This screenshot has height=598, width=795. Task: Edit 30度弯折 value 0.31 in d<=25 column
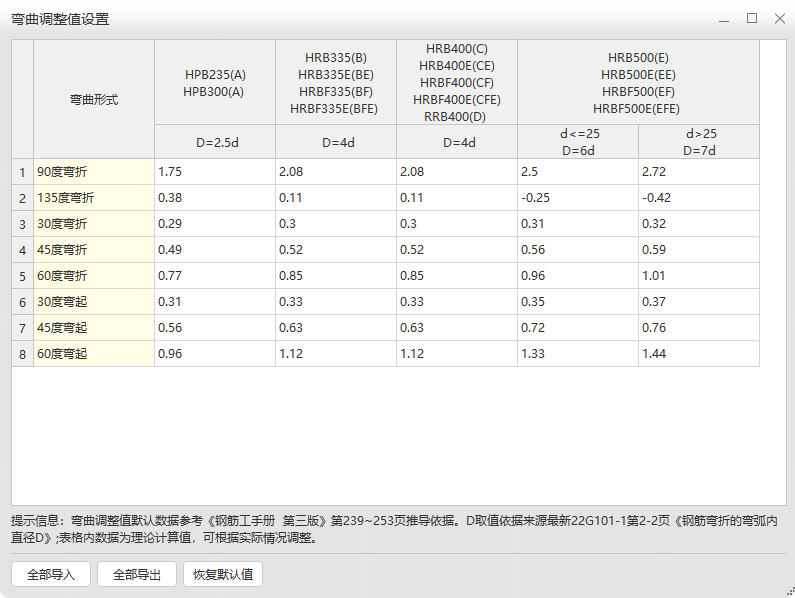tap(578, 224)
